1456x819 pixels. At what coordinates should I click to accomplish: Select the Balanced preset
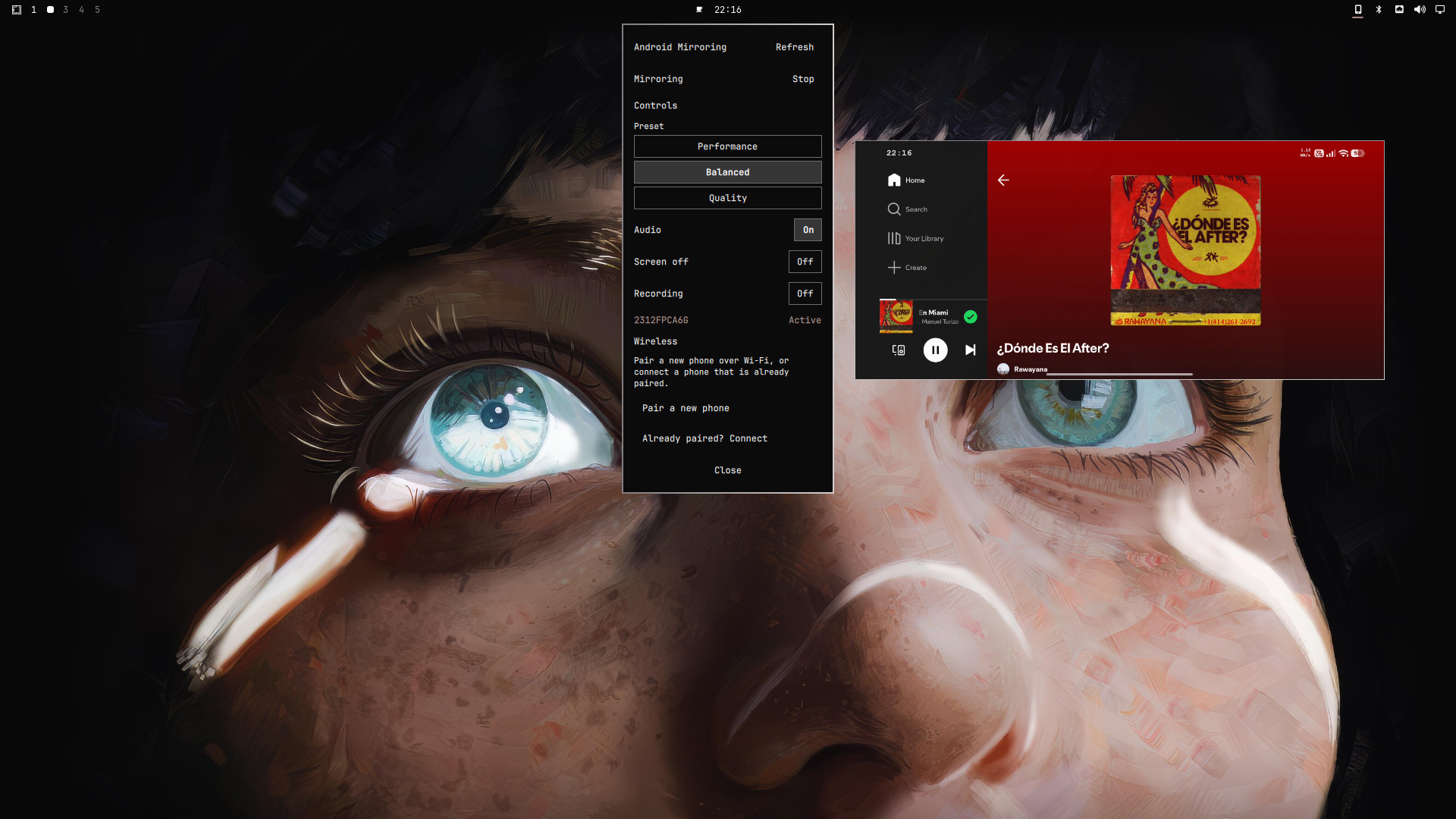pyautogui.click(x=728, y=172)
